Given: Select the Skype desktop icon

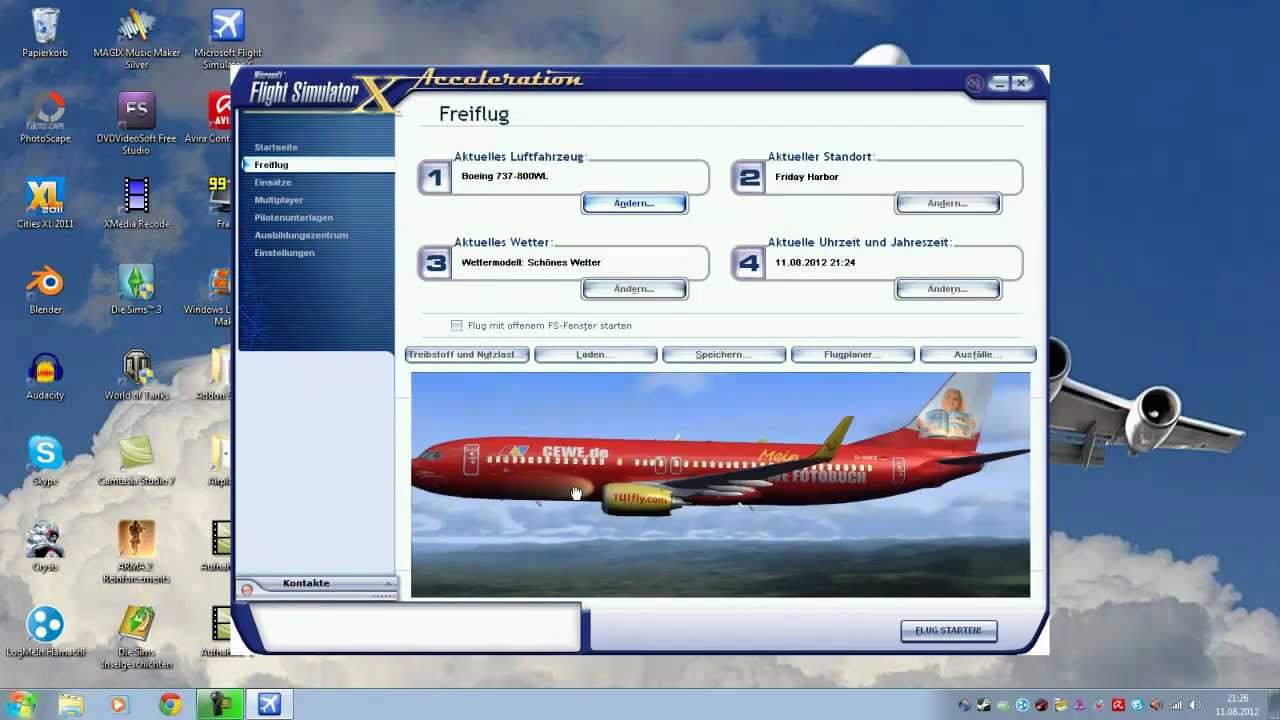Looking at the screenshot, I should [x=45, y=460].
